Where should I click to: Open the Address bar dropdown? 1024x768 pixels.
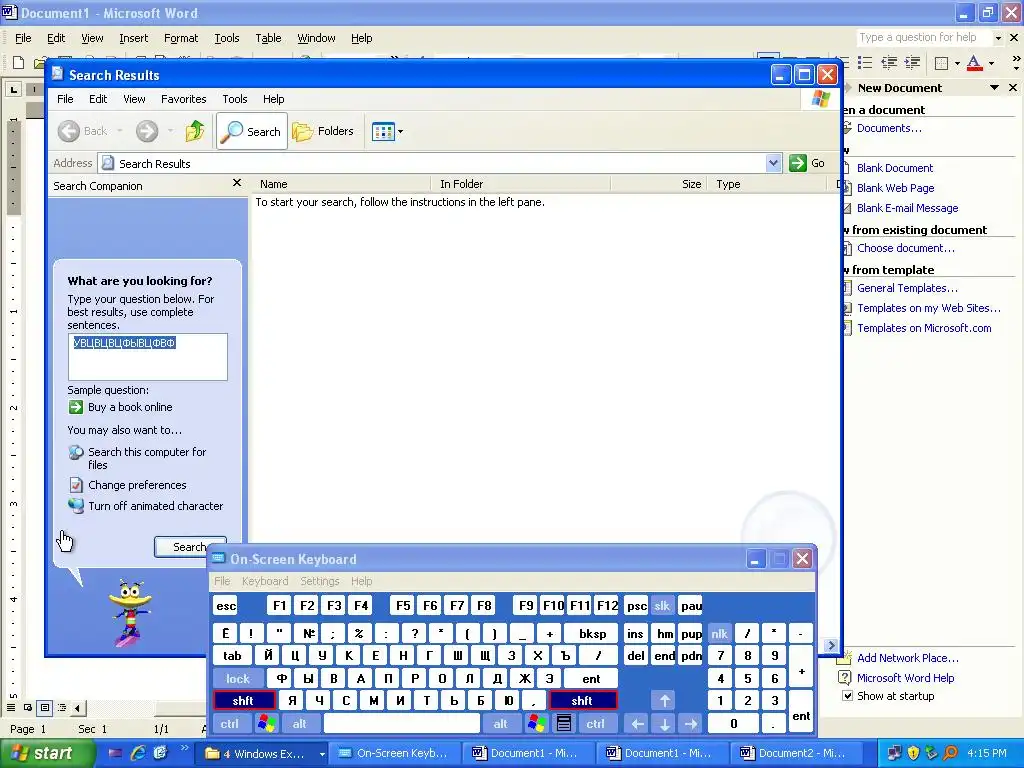773,163
